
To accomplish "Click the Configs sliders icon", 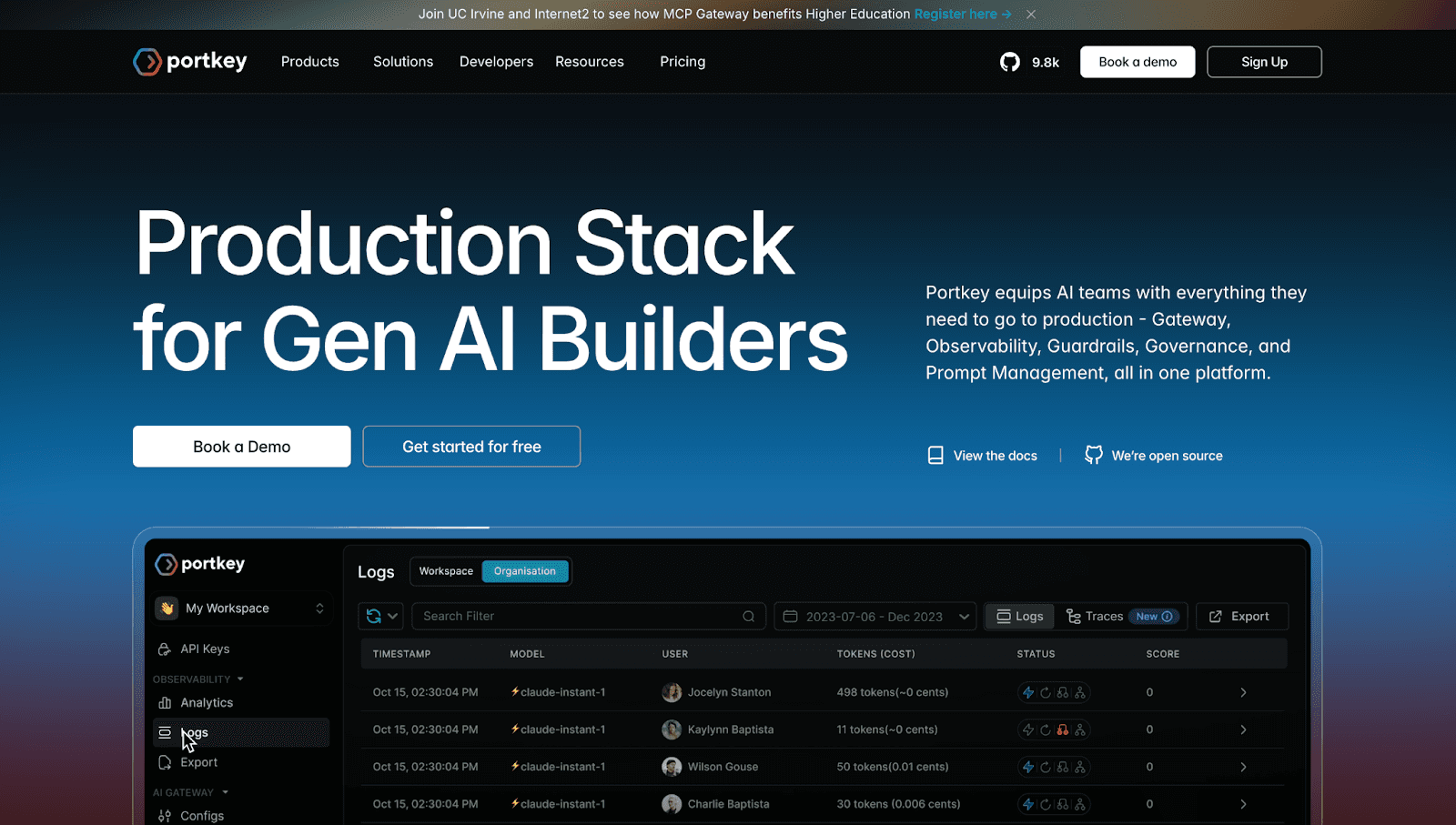I will 165,816.
